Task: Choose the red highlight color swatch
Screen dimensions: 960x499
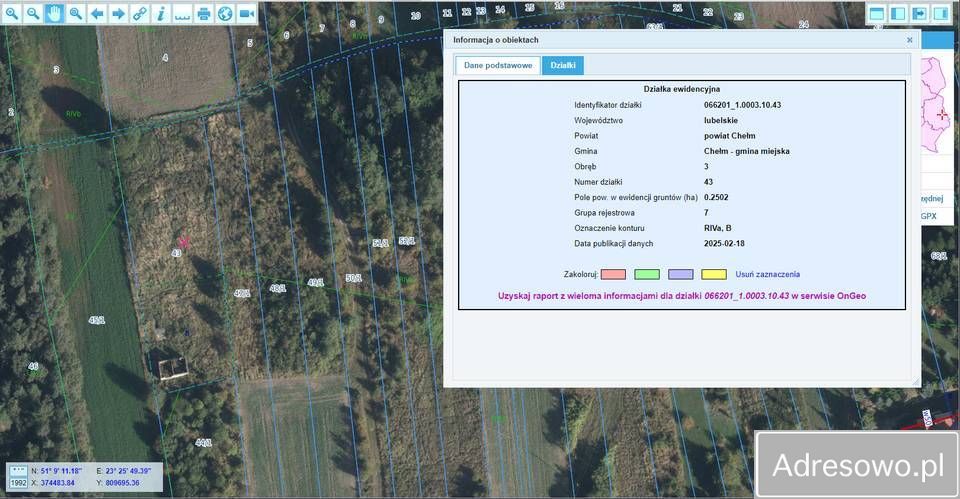Action: (614, 274)
